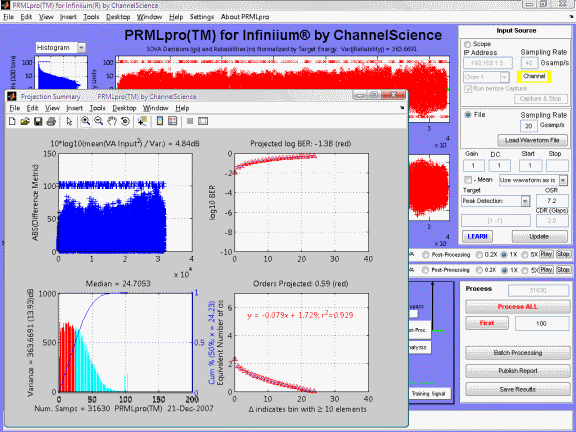Open Tools menu in Projection Summary window
This screenshot has height=432, width=576.
coord(97,108)
